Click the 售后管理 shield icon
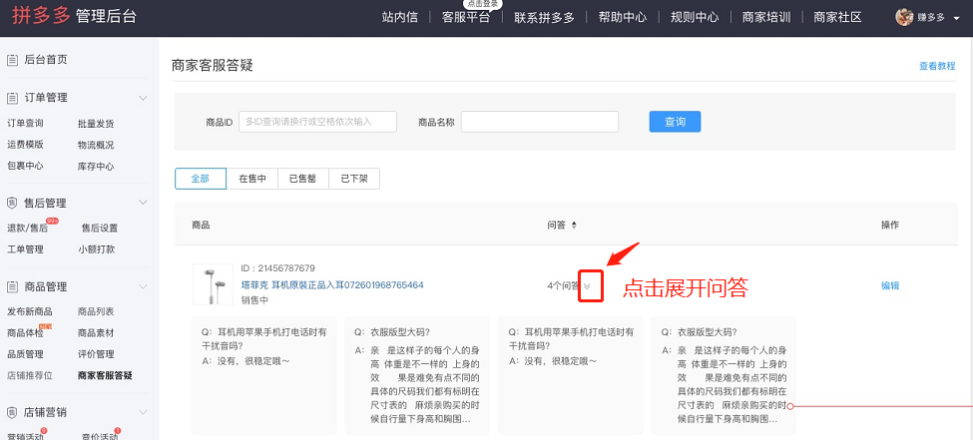 point(12,203)
